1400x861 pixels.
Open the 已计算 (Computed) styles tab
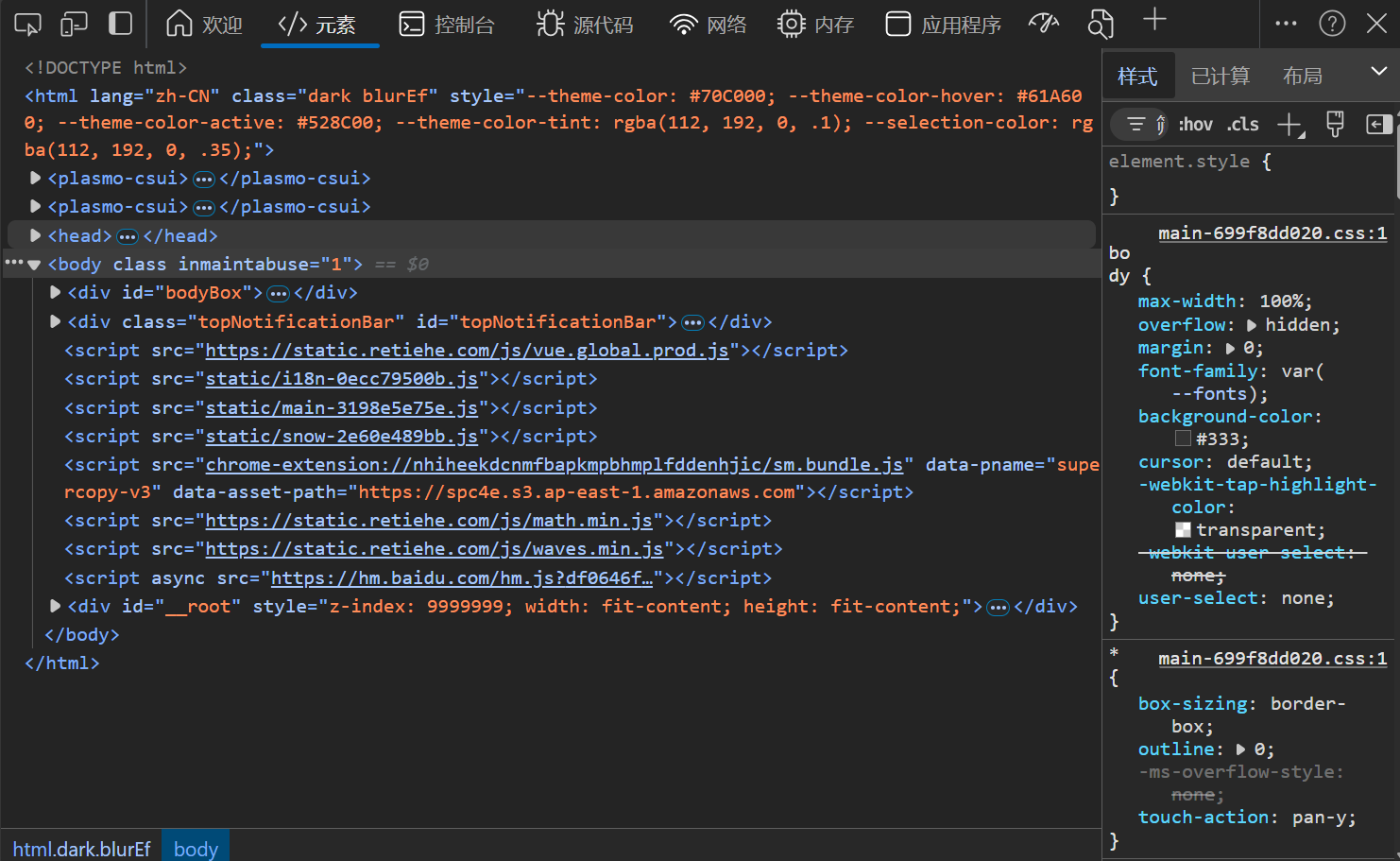pyautogui.click(x=1220, y=77)
